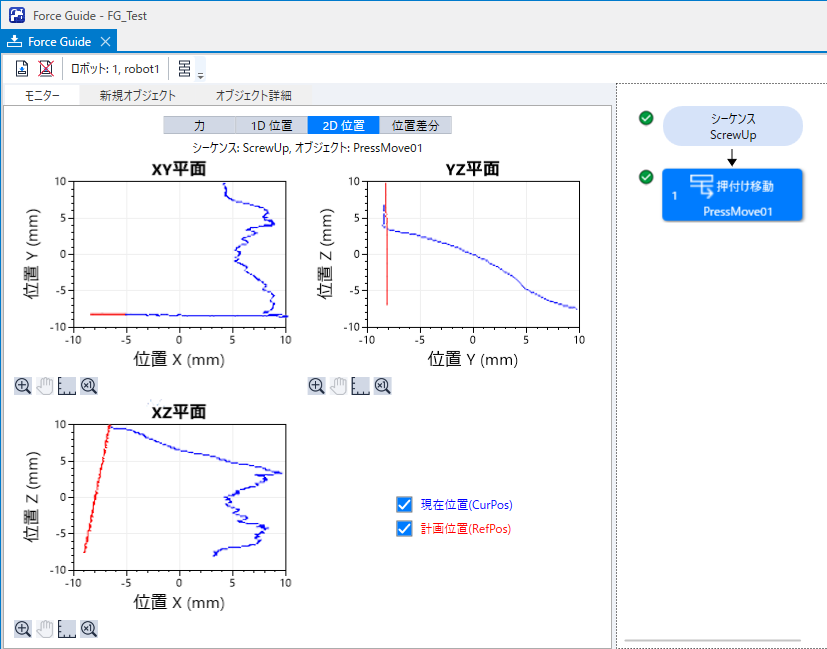Show the 位置差分 graph view
The image size is (827, 649).
[416, 125]
